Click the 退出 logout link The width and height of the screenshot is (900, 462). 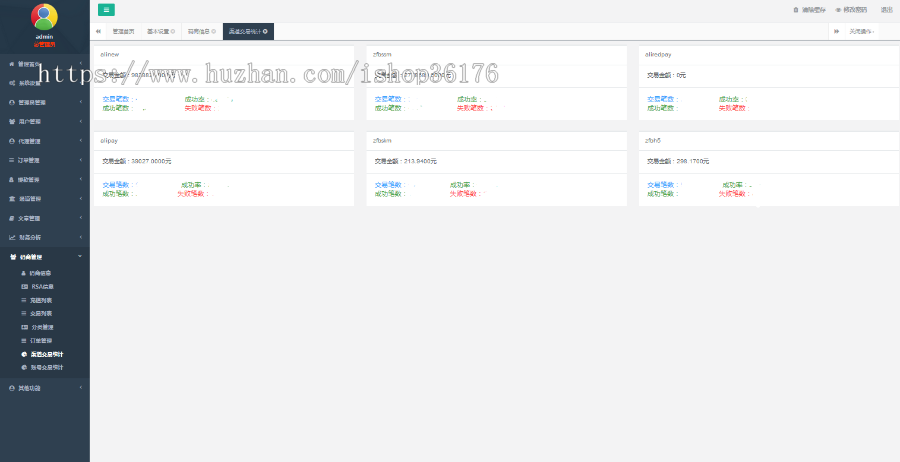pos(887,10)
